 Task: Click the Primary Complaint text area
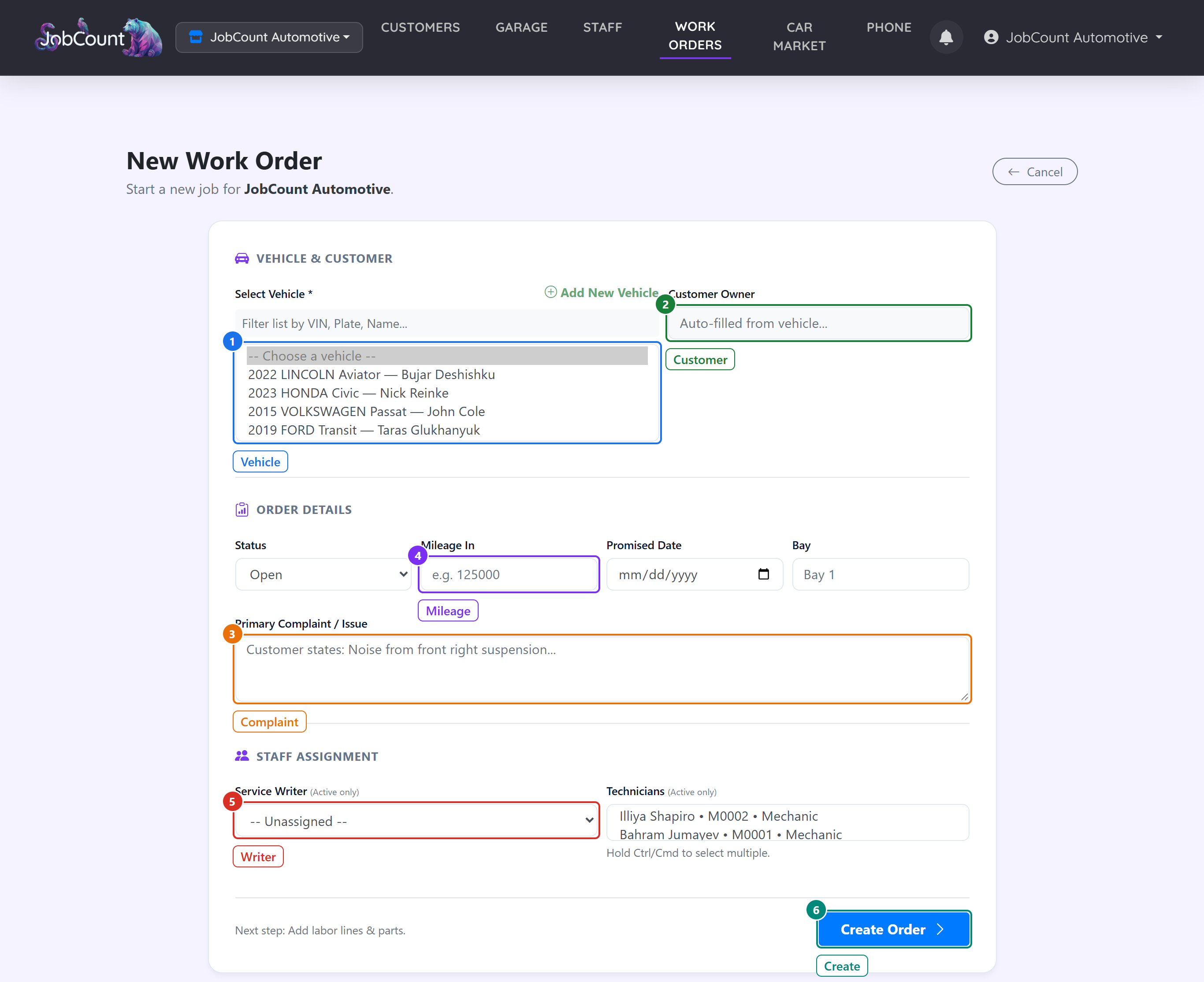tap(602, 669)
